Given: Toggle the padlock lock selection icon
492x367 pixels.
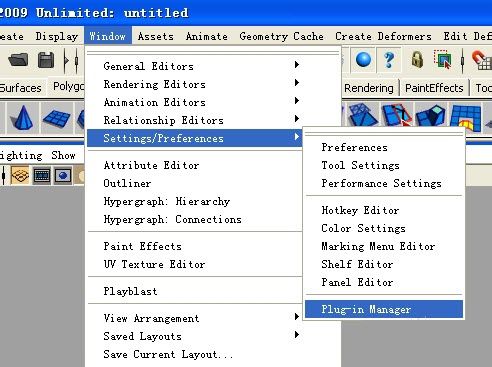Looking at the screenshot, I should (x=417, y=60).
